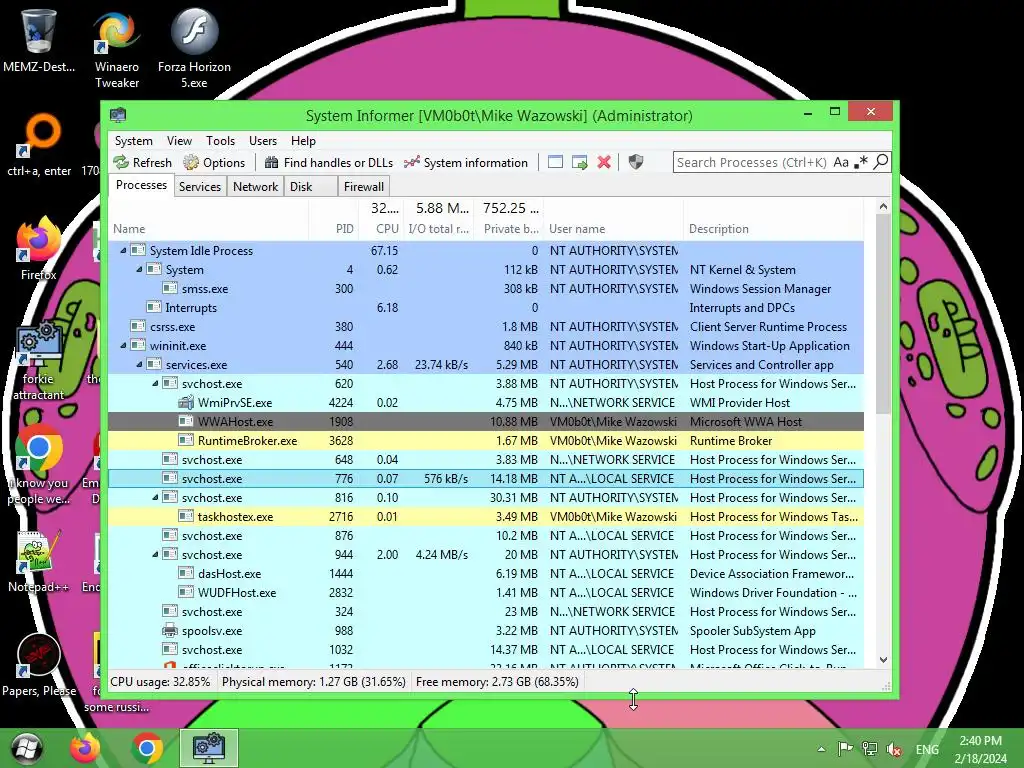Sort by the CPU column header
Screen dimensions: 1024x768
[x=381, y=229]
